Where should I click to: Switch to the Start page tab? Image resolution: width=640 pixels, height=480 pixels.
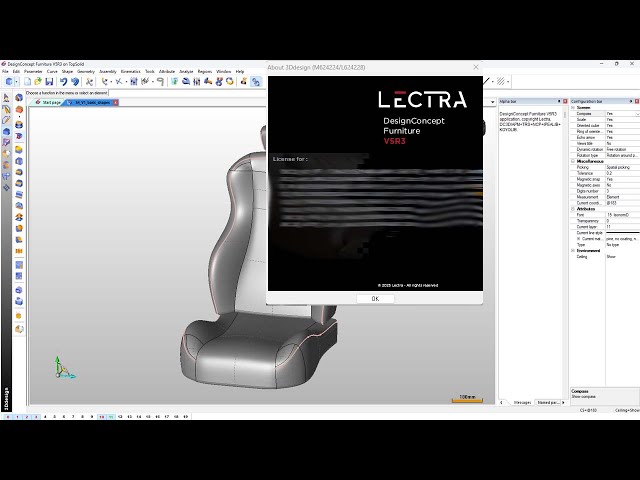coord(48,102)
